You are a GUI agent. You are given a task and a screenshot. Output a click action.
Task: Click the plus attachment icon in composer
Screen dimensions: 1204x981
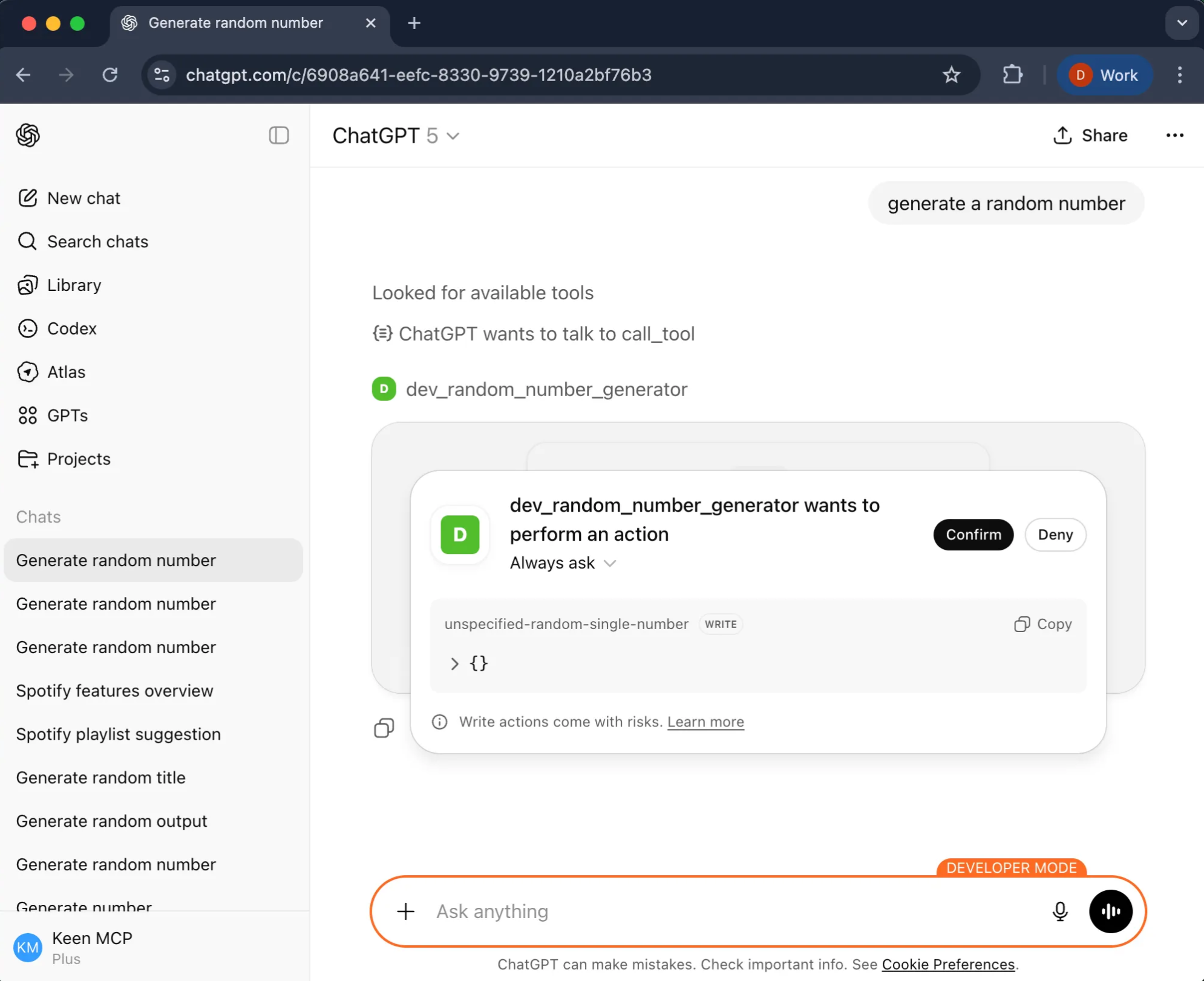(x=406, y=911)
